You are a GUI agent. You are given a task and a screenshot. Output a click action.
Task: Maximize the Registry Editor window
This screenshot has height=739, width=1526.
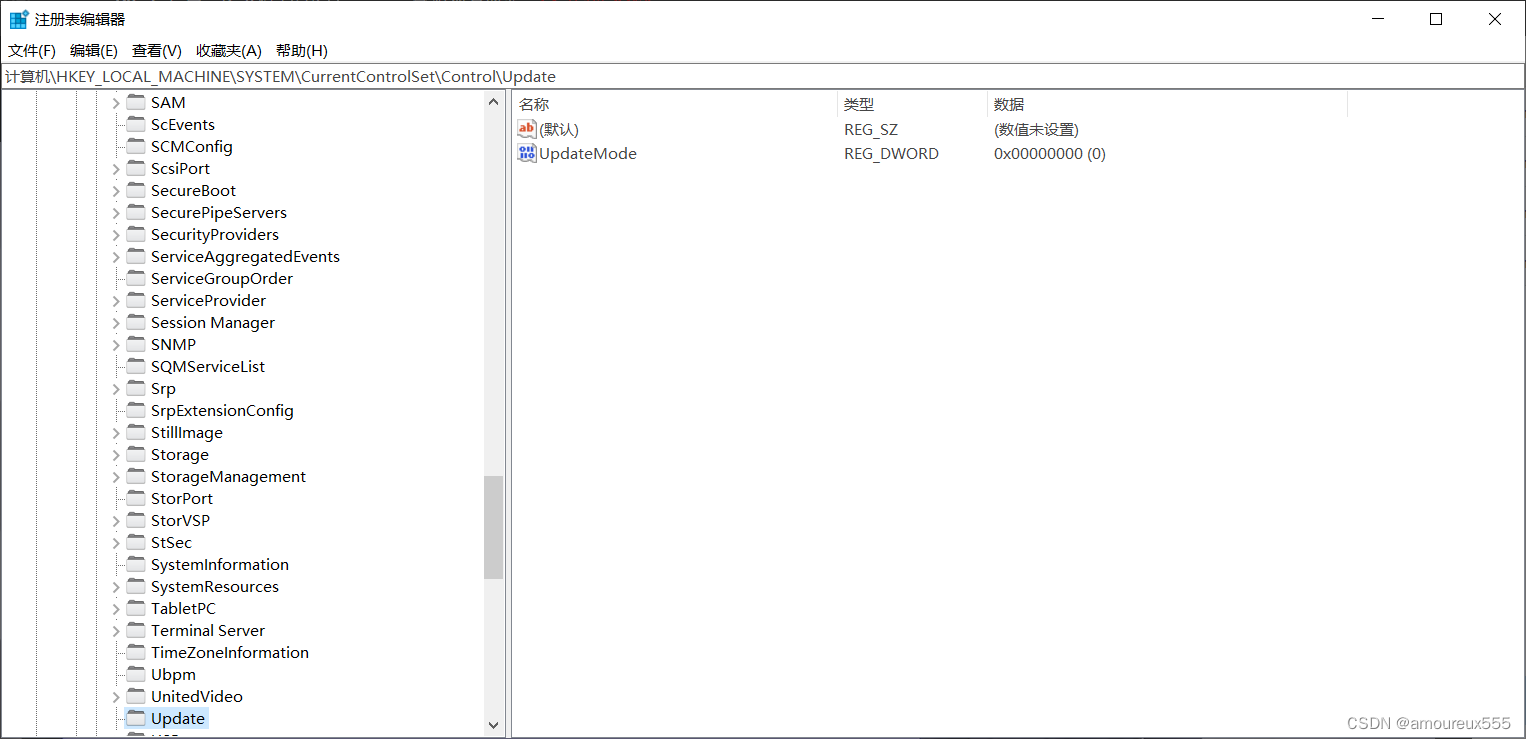[1436, 19]
